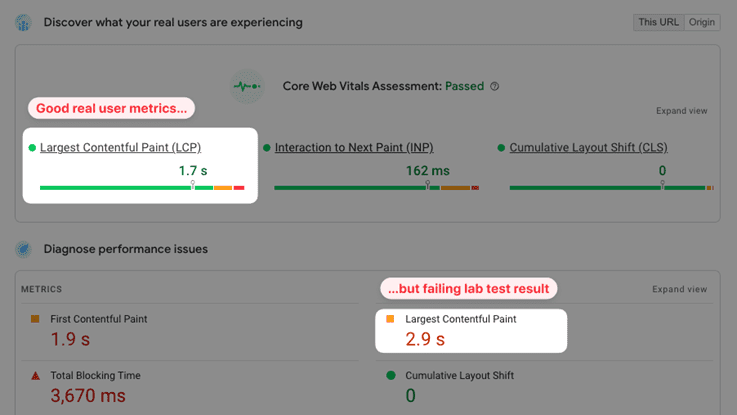Screen dimensions: 737x415
Task: Open the Largest Contentful Paint (LCP) link
Action: tap(120, 148)
